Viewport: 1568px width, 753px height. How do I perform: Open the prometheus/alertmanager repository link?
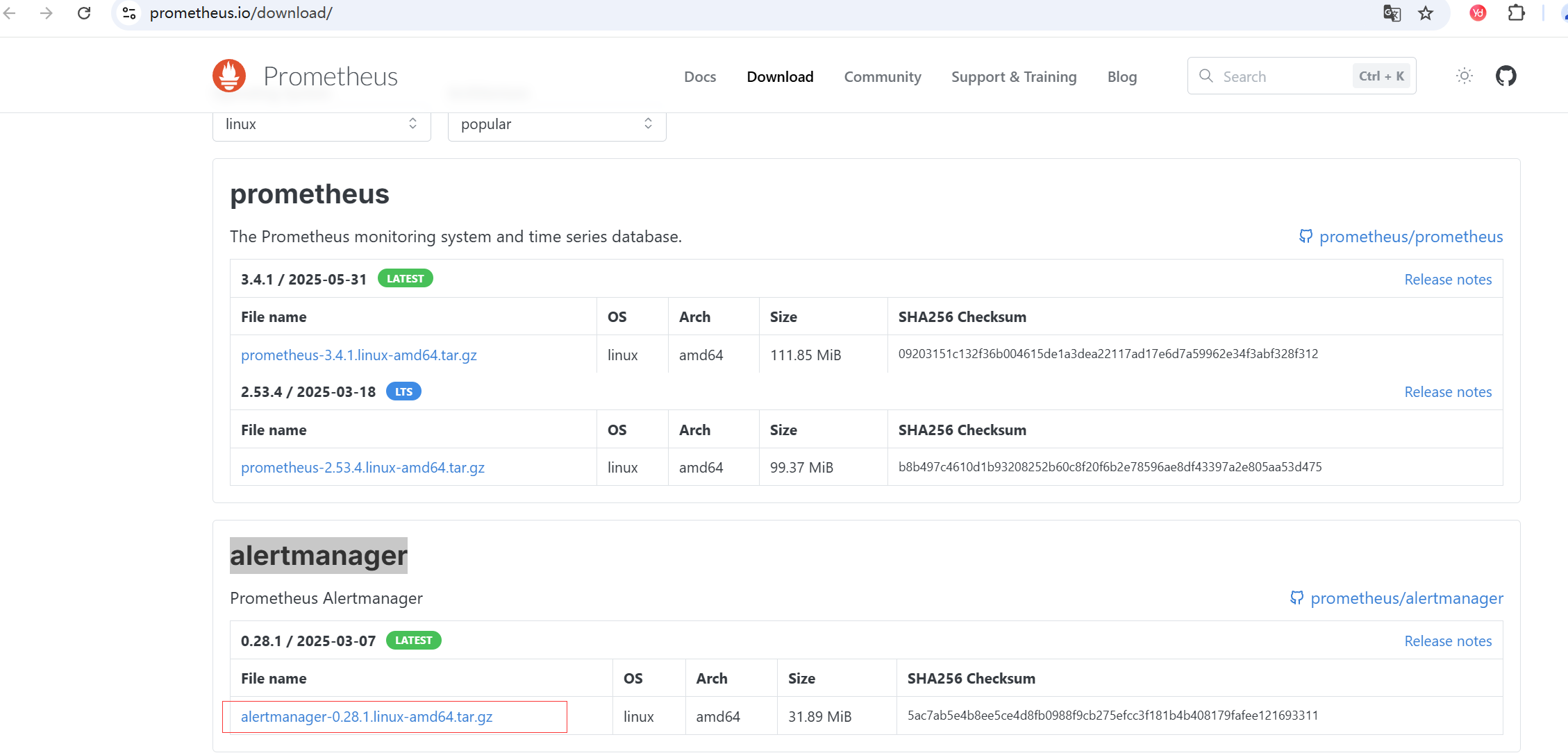point(1406,598)
